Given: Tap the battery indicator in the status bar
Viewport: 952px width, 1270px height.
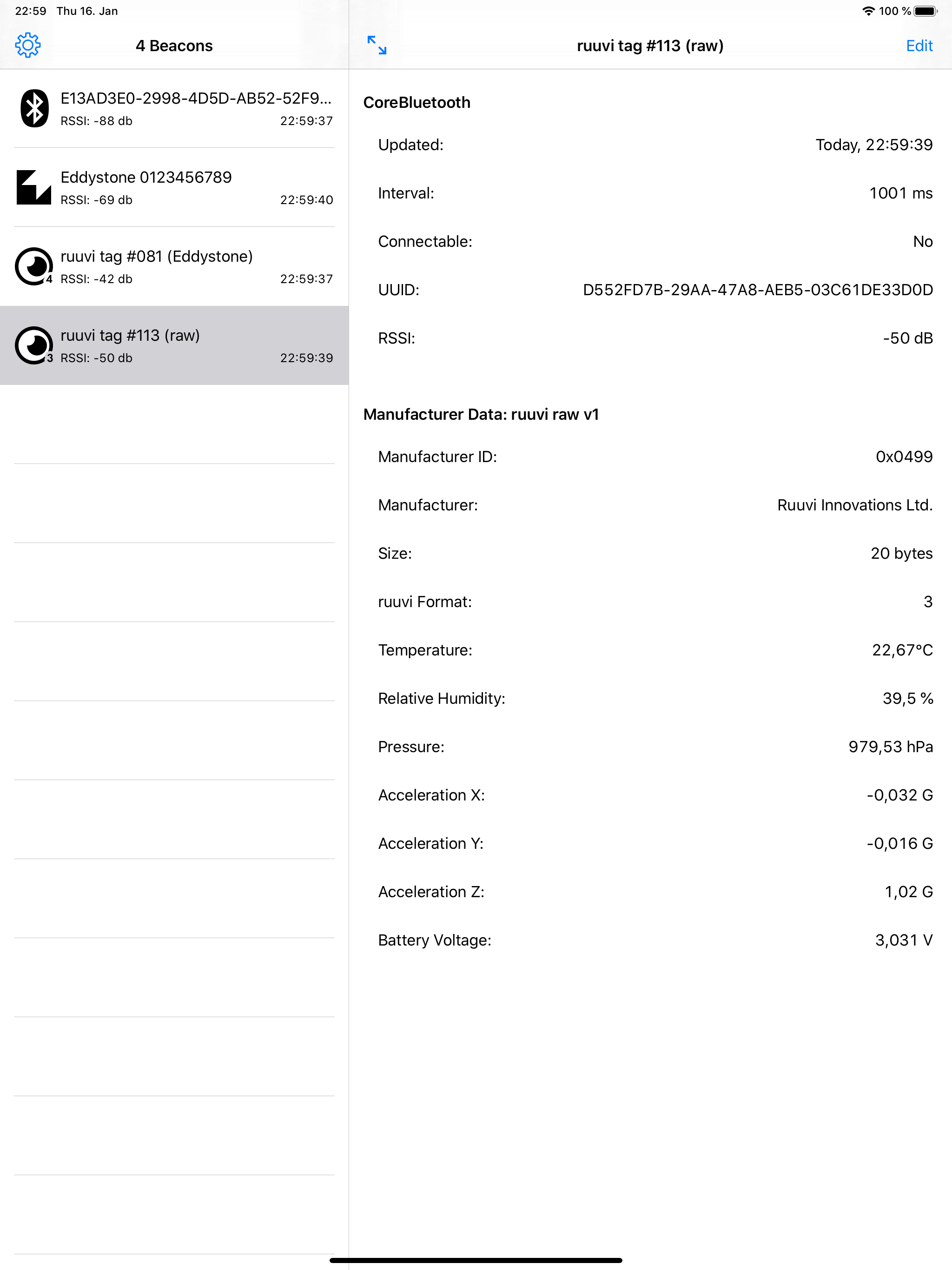Looking at the screenshot, I should pos(926,11).
